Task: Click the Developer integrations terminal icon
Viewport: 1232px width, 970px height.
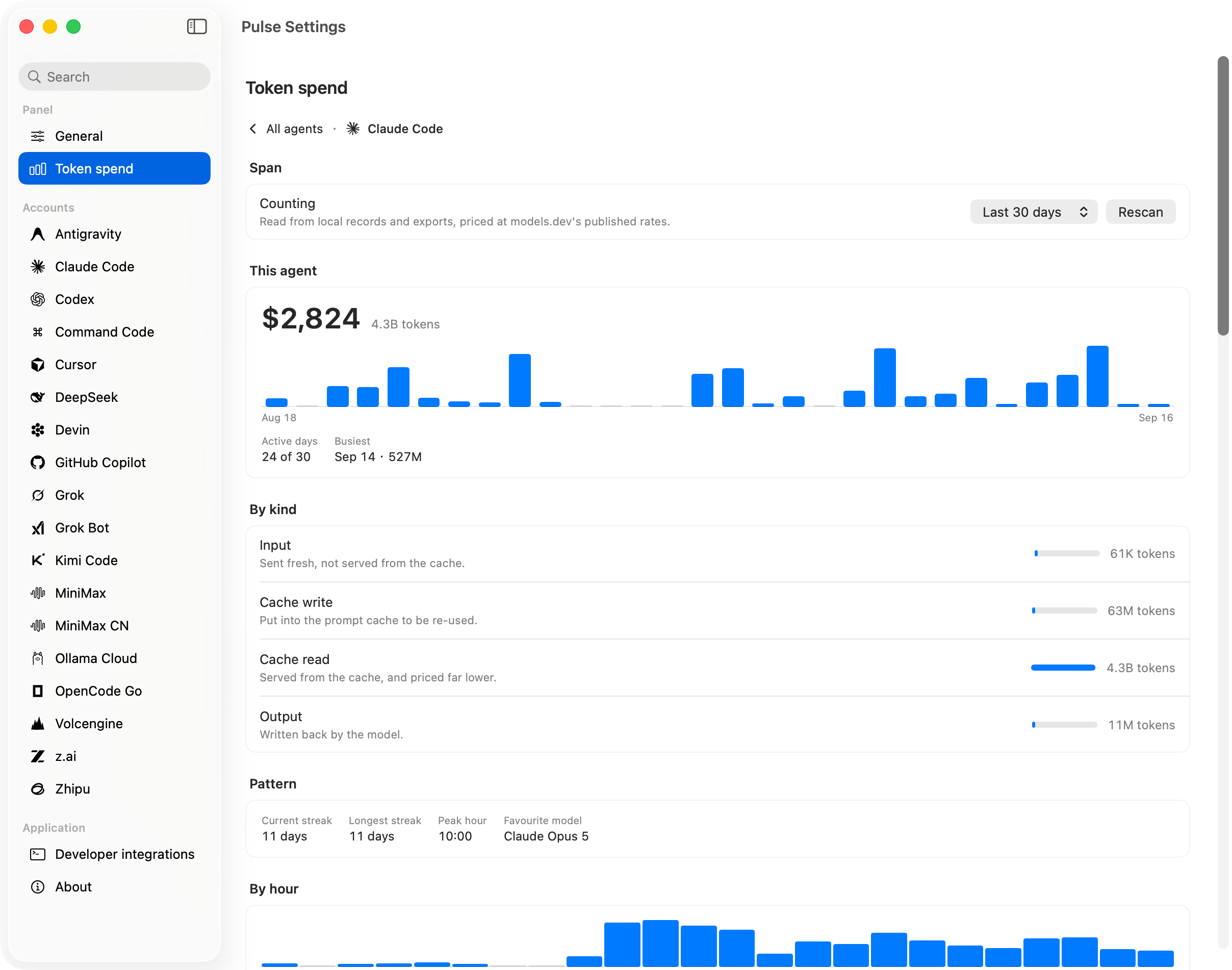Action: tap(37, 854)
